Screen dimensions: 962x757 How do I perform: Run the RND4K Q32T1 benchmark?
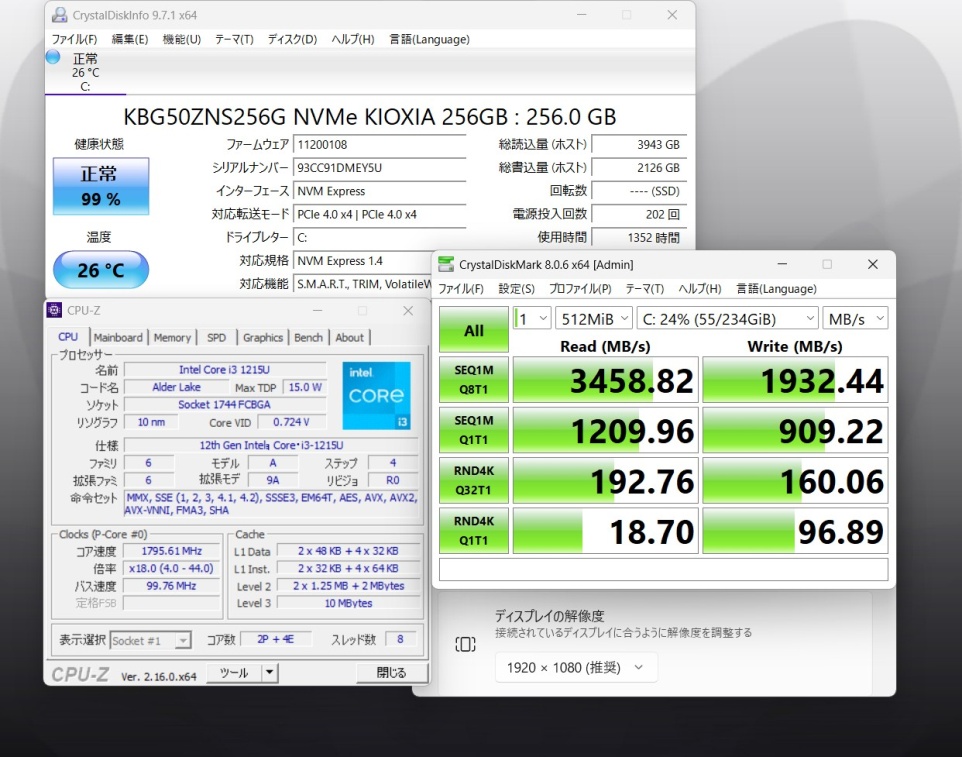pos(474,480)
